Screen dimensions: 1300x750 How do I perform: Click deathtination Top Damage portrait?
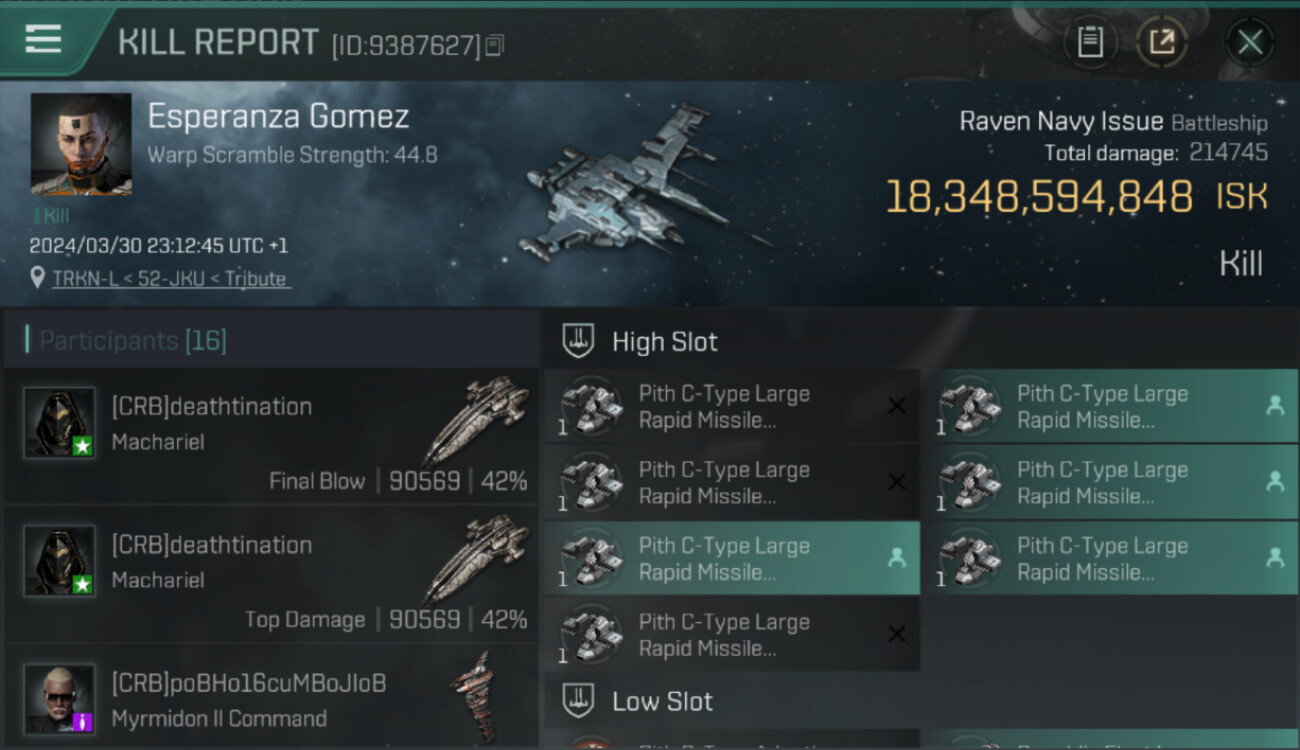pos(60,561)
